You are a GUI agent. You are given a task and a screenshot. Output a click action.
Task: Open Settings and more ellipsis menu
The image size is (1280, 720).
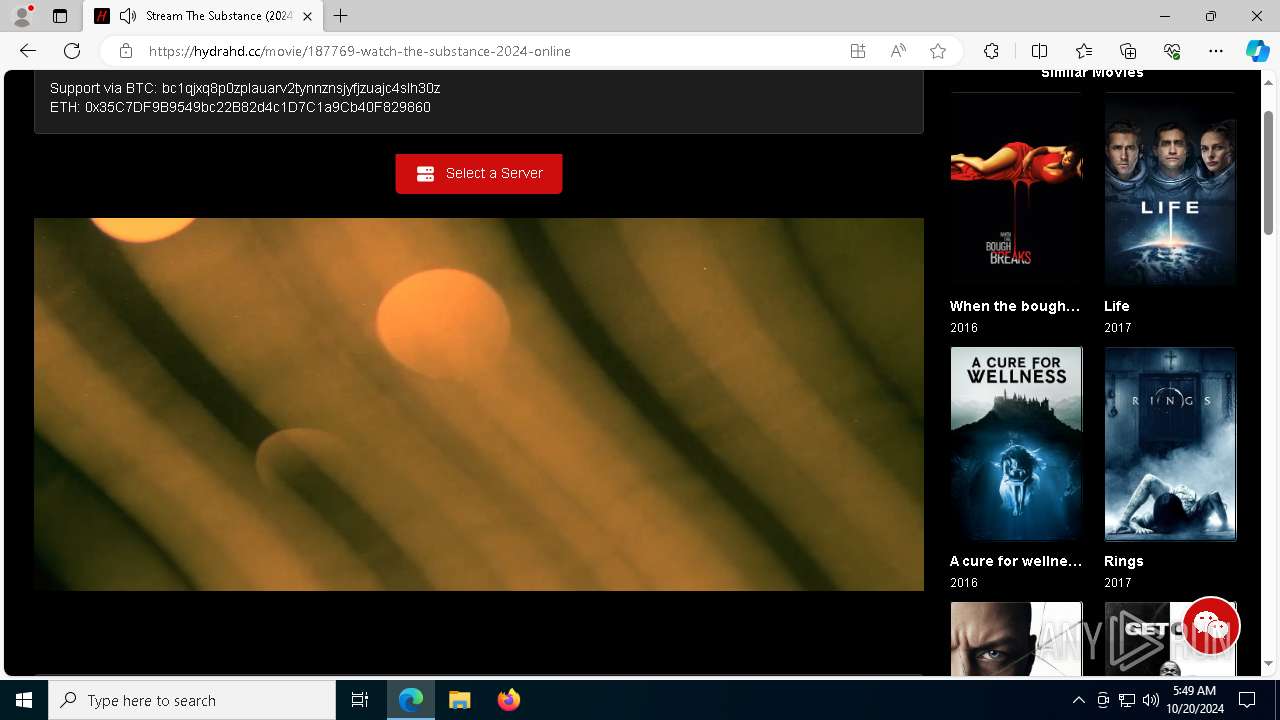click(1216, 51)
